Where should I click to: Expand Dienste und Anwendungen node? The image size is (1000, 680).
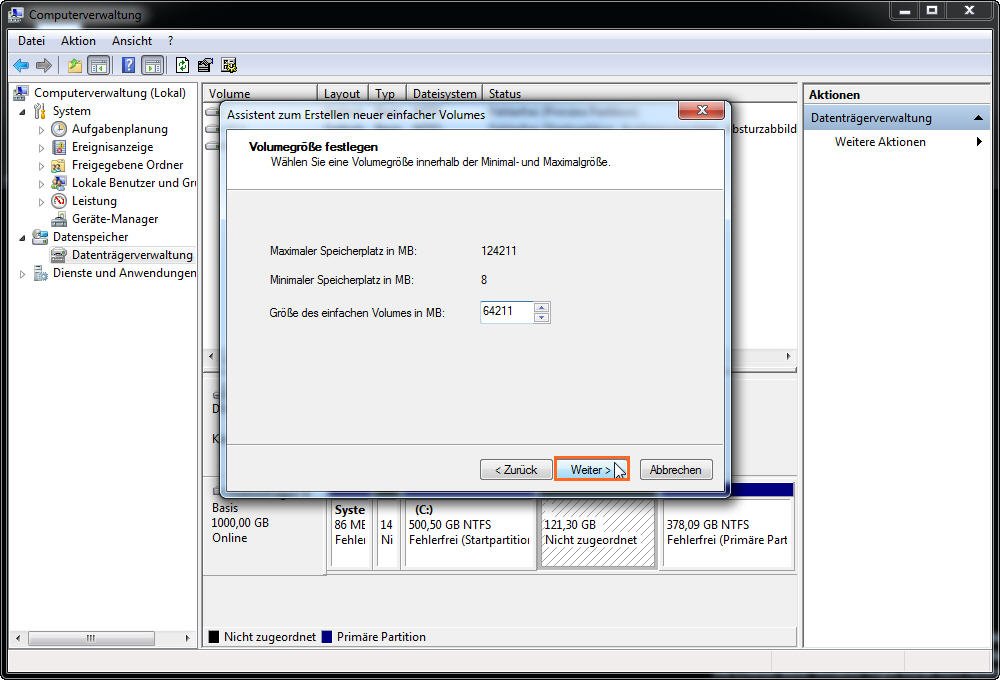click(x=23, y=274)
